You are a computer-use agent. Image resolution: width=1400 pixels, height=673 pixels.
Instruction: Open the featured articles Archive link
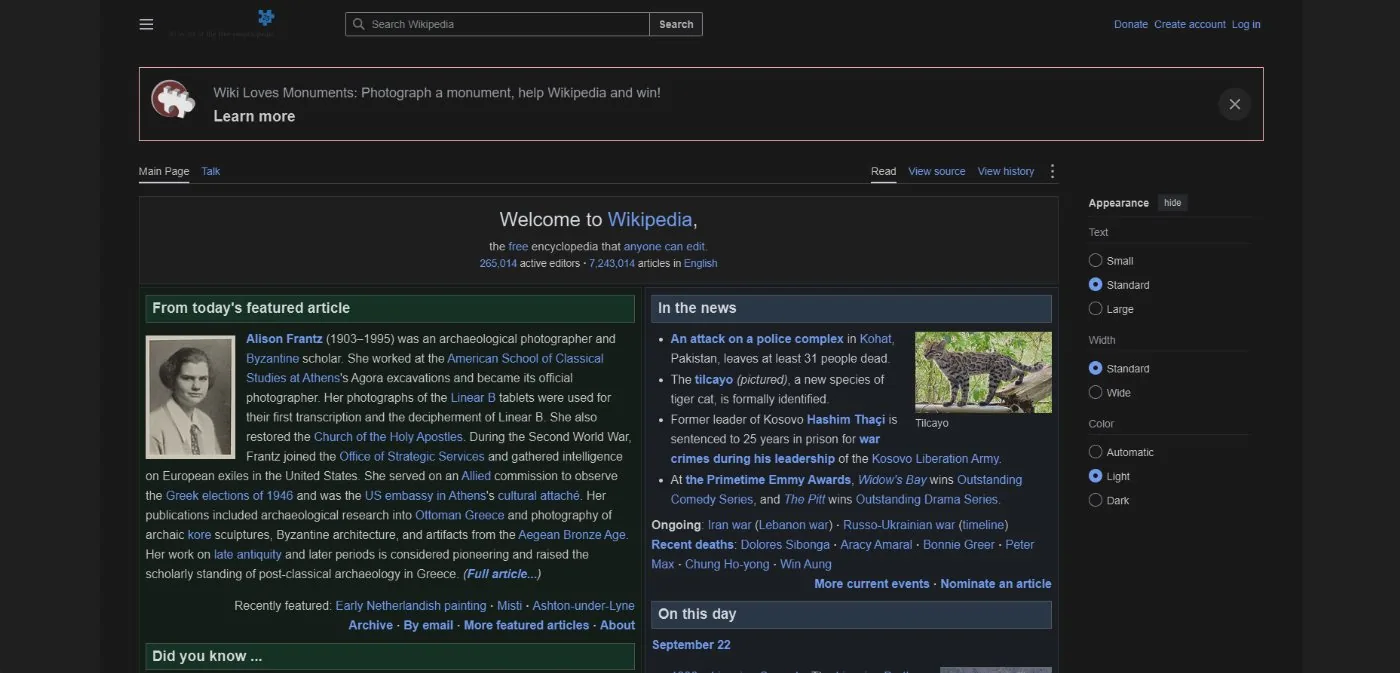pos(370,625)
